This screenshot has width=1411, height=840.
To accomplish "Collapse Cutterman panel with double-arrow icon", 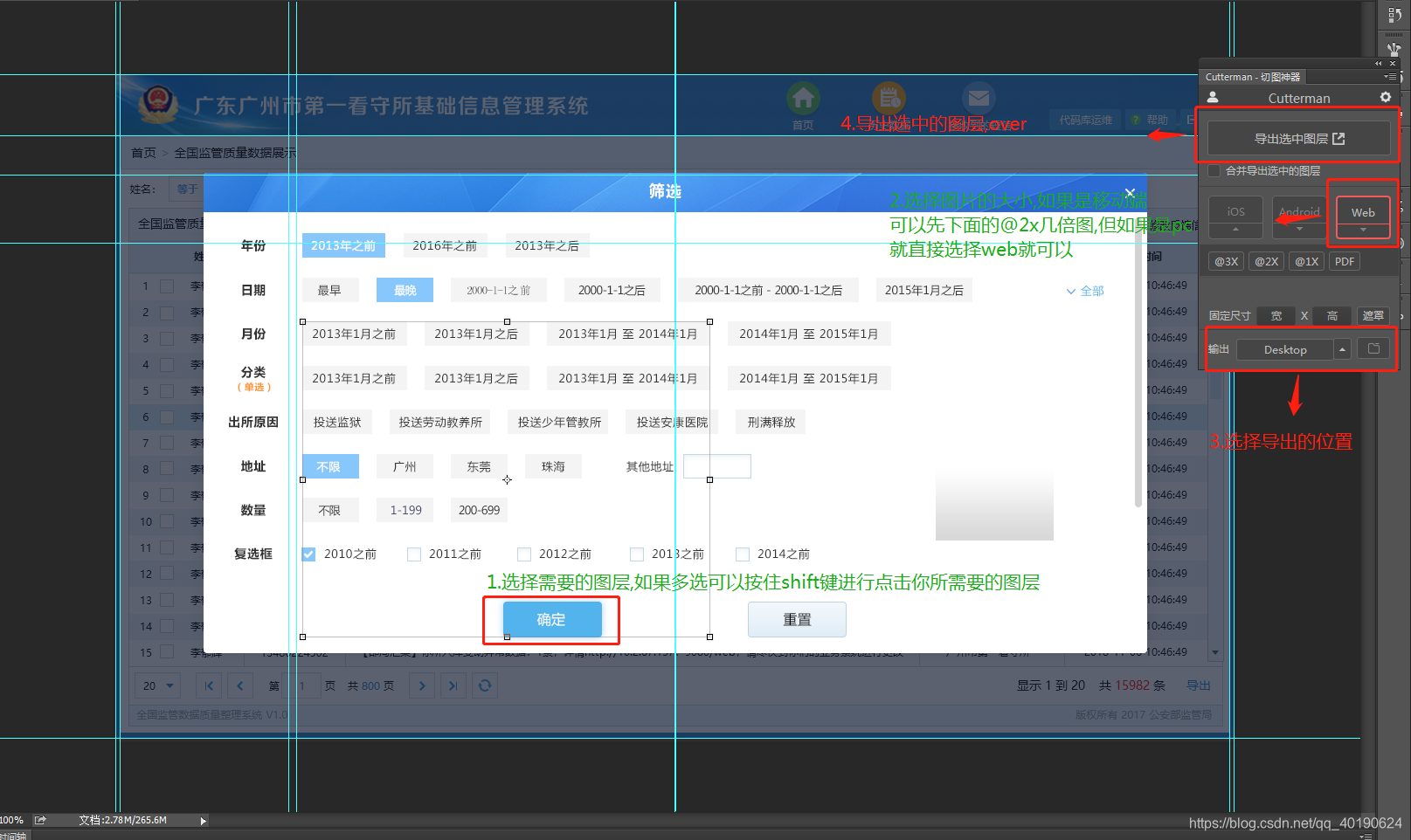I will coord(1379,63).
